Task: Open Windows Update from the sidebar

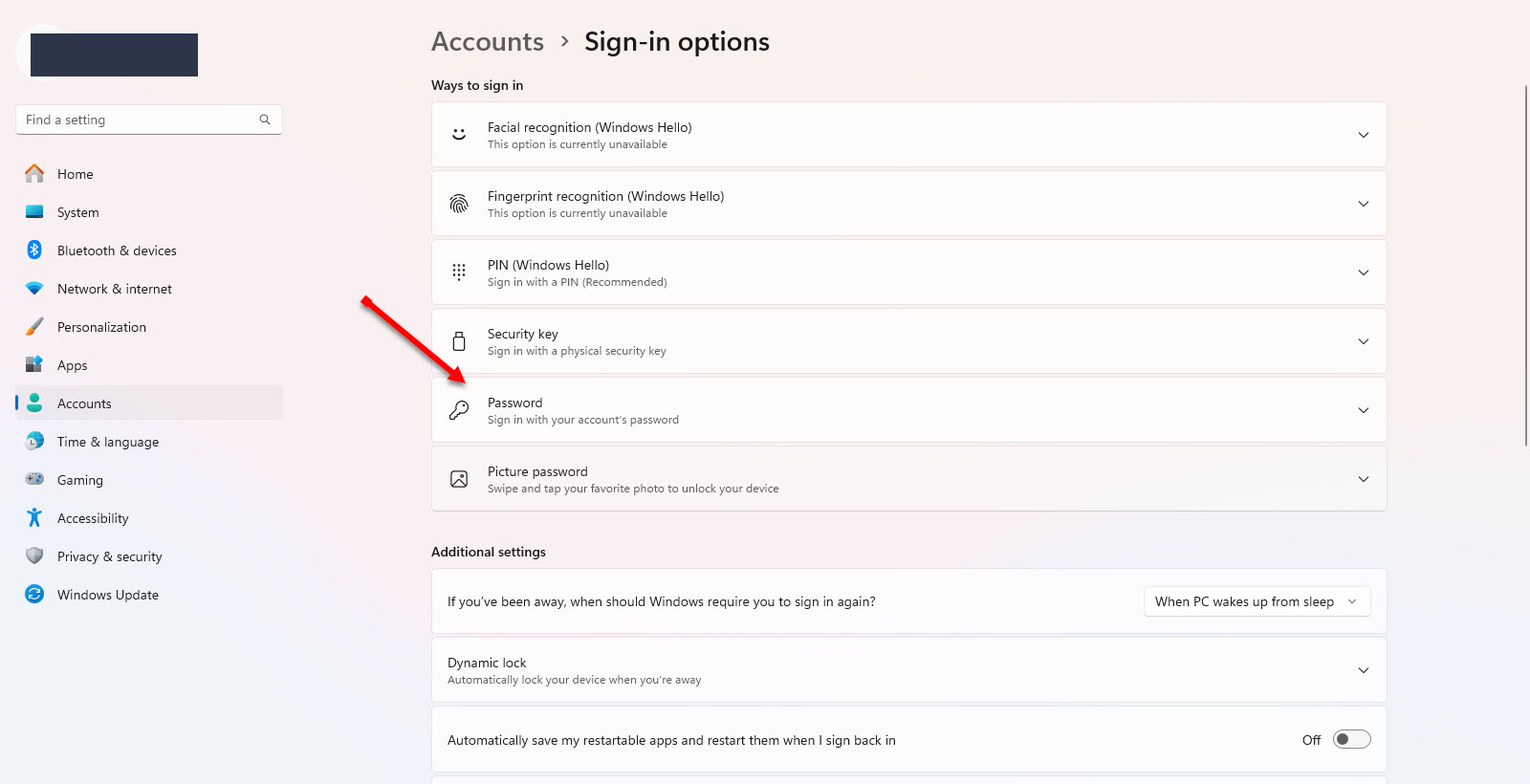Action: click(34, 594)
